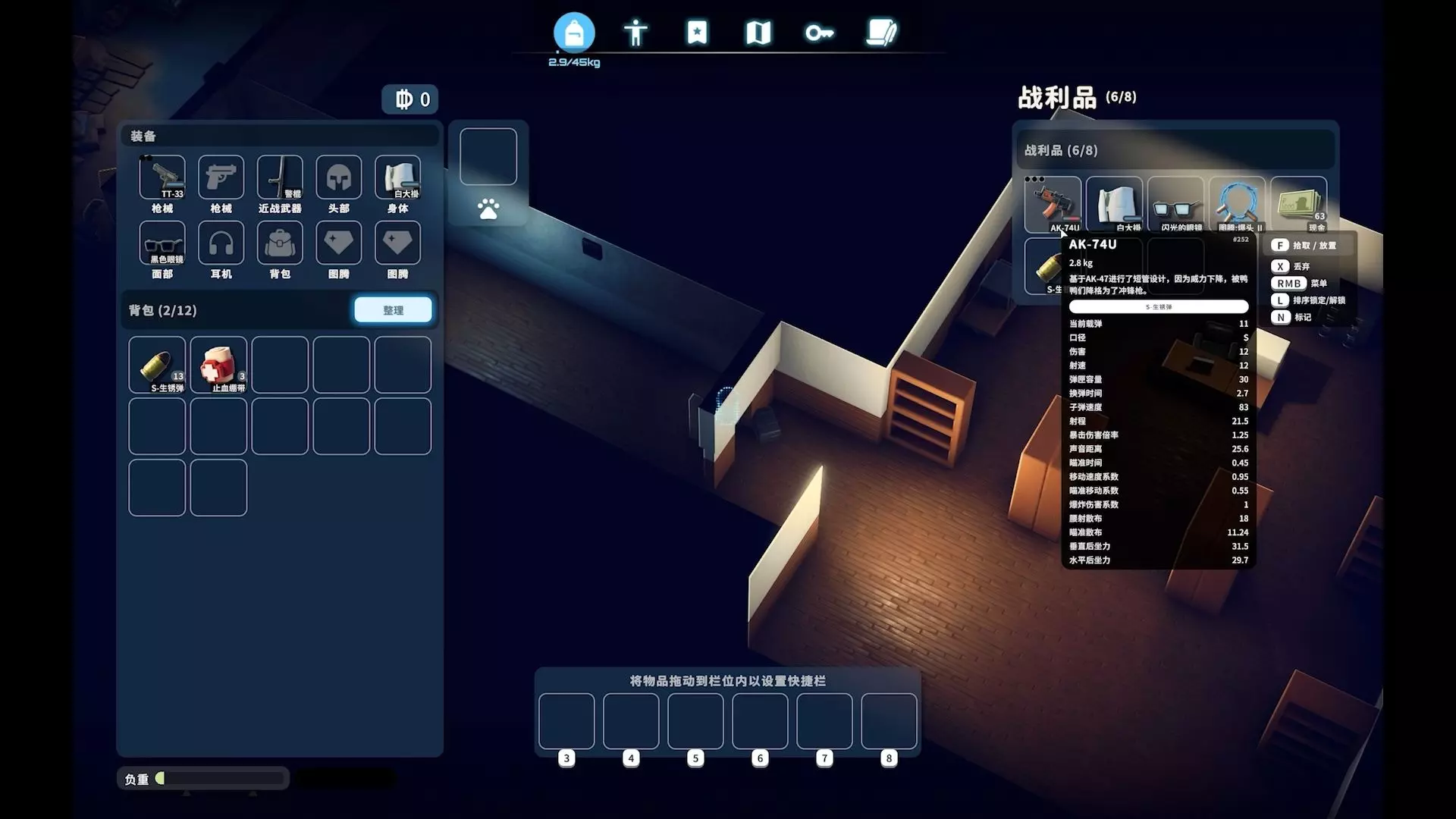The height and width of the screenshot is (819, 1456).
Task: Open the map tab icon
Action: pos(758,33)
